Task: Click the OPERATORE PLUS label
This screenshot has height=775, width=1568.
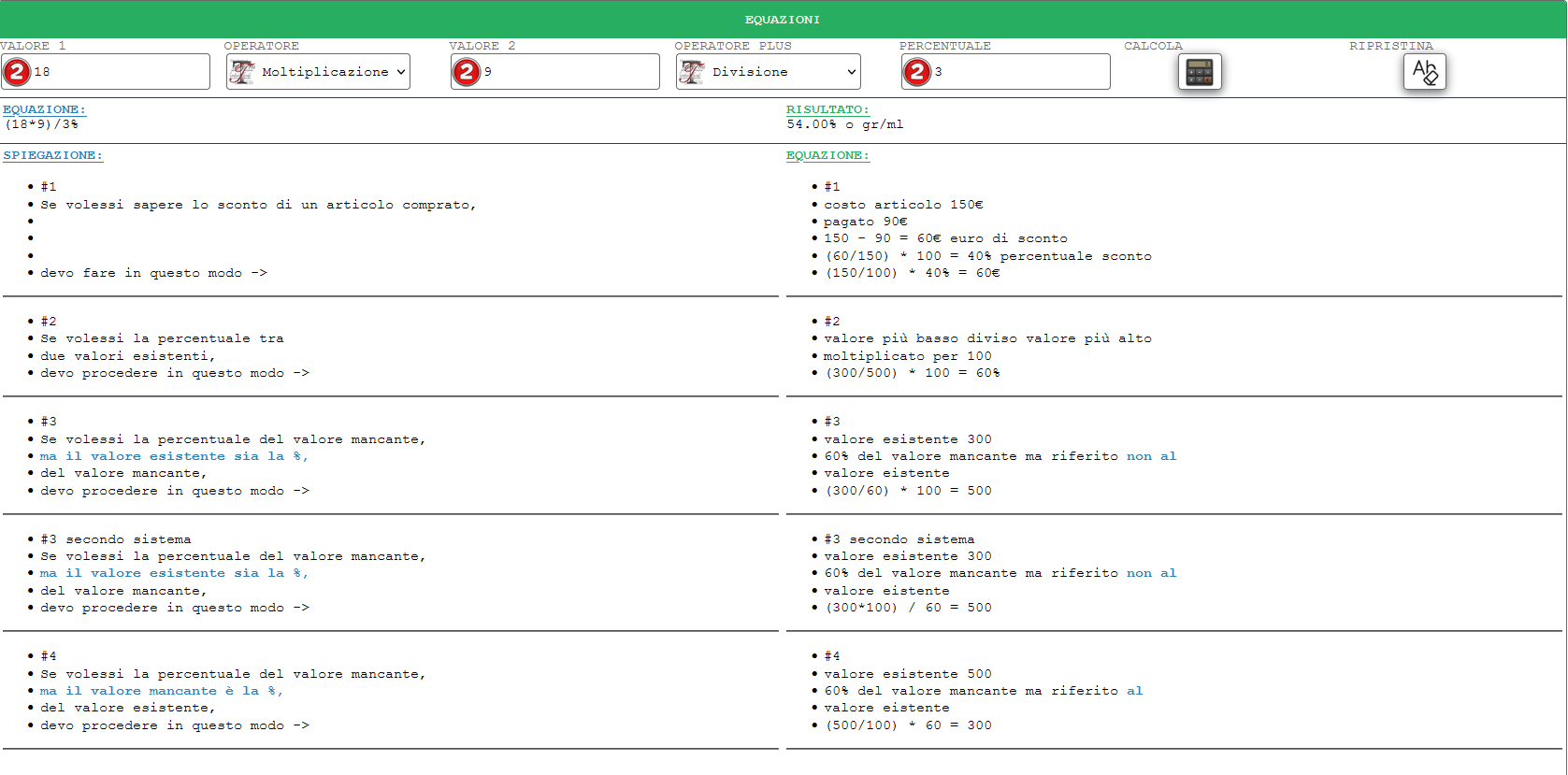Action: (x=733, y=46)
